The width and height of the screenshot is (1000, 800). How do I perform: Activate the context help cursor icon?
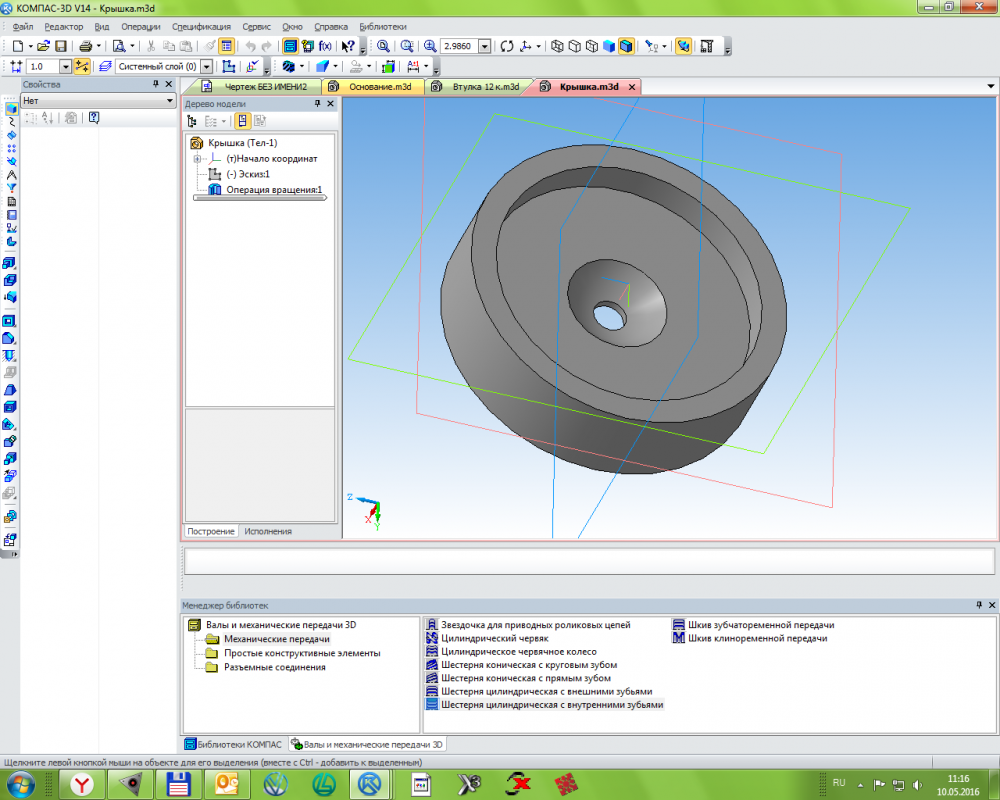tap(348, 46)
